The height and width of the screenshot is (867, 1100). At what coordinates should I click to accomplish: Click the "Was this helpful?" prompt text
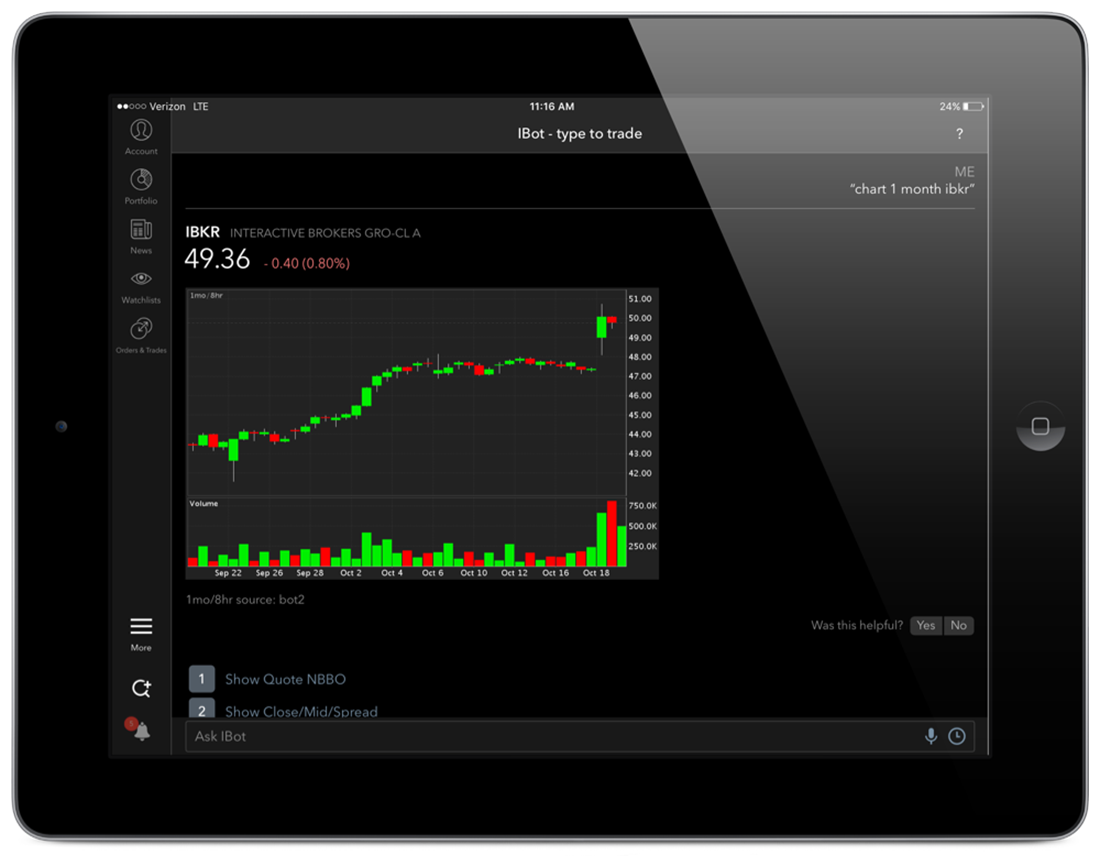[x=857, y=625]
